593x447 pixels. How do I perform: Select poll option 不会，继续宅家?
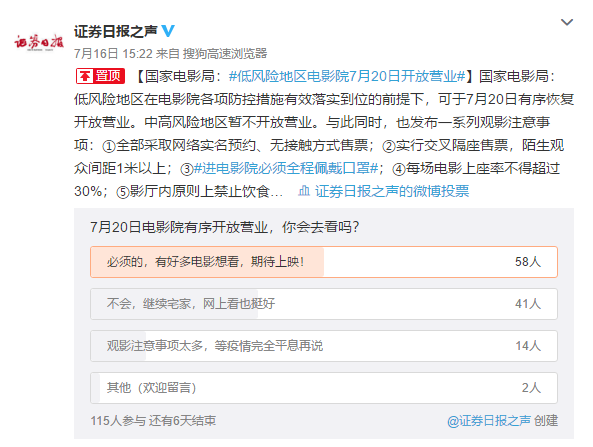(324, 304)
